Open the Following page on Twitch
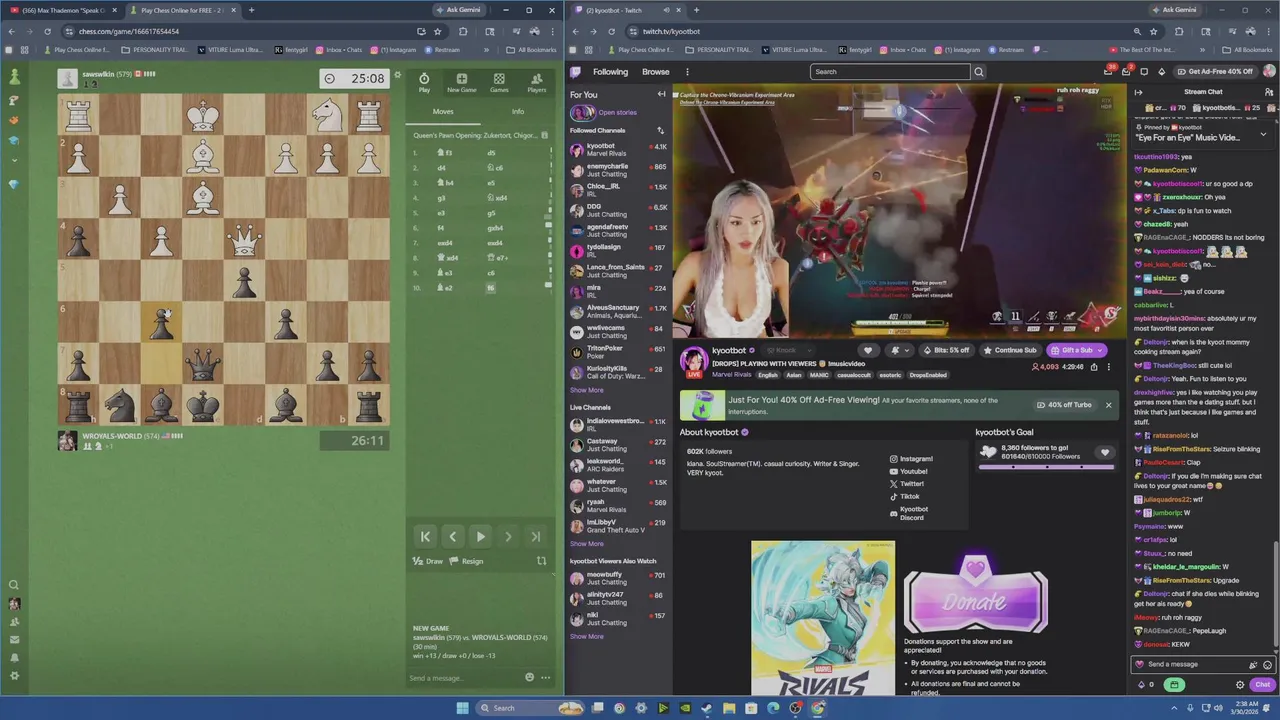 tap(610, 72)
